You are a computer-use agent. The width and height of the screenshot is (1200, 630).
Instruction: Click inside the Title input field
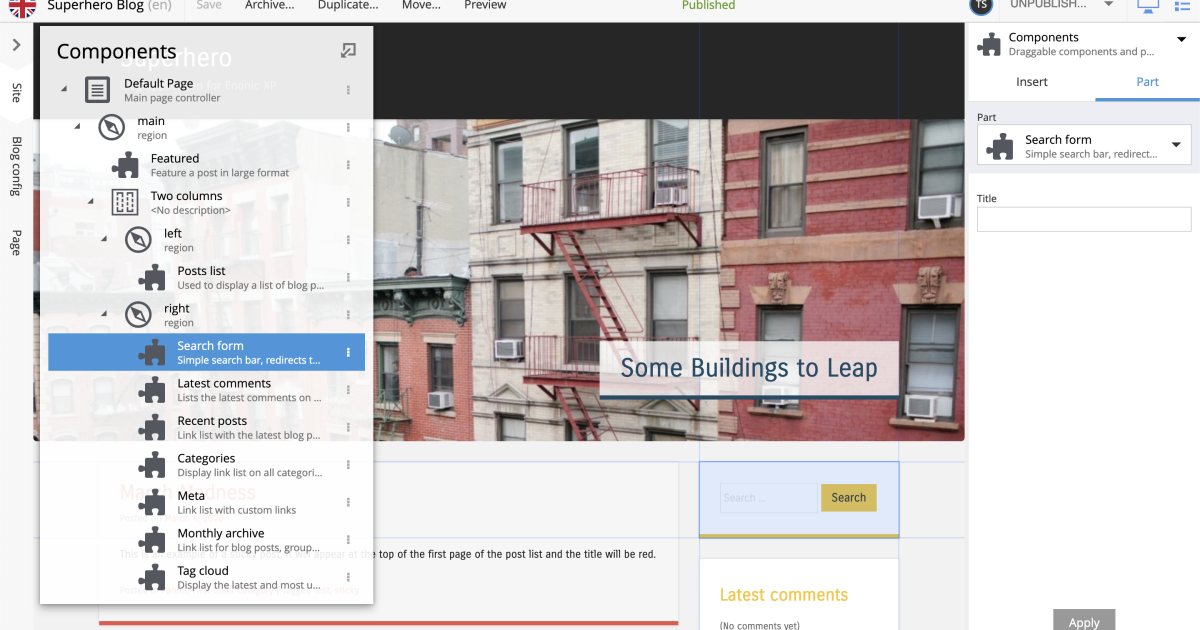tap(1084, 219)
